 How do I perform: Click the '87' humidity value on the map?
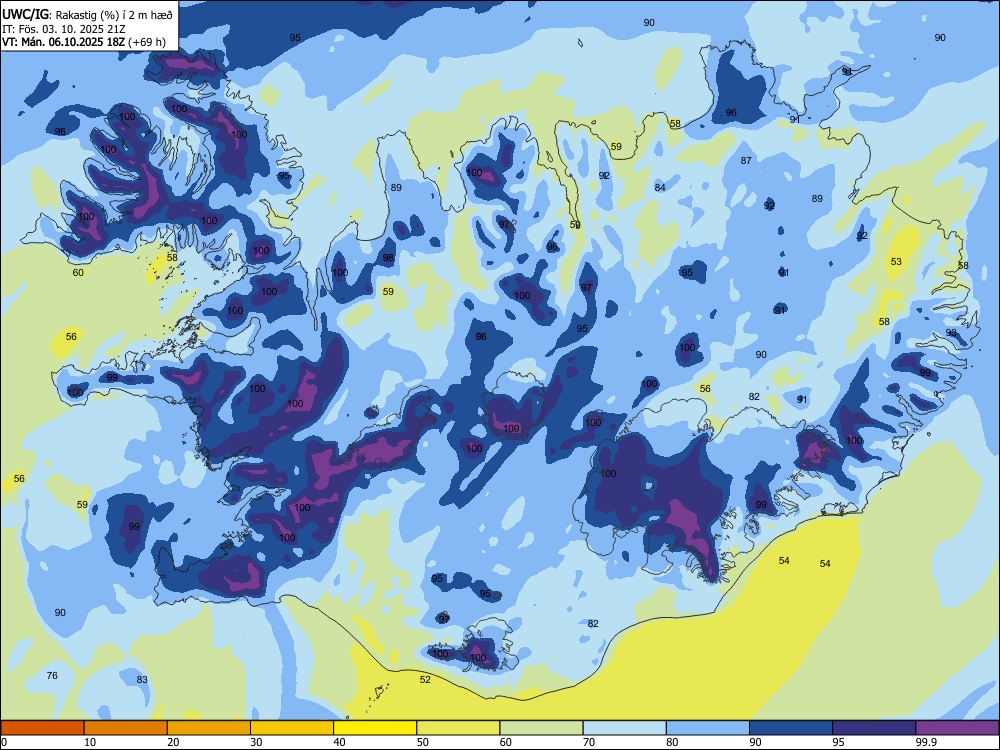pyautogui.click(x=746, y=161)
